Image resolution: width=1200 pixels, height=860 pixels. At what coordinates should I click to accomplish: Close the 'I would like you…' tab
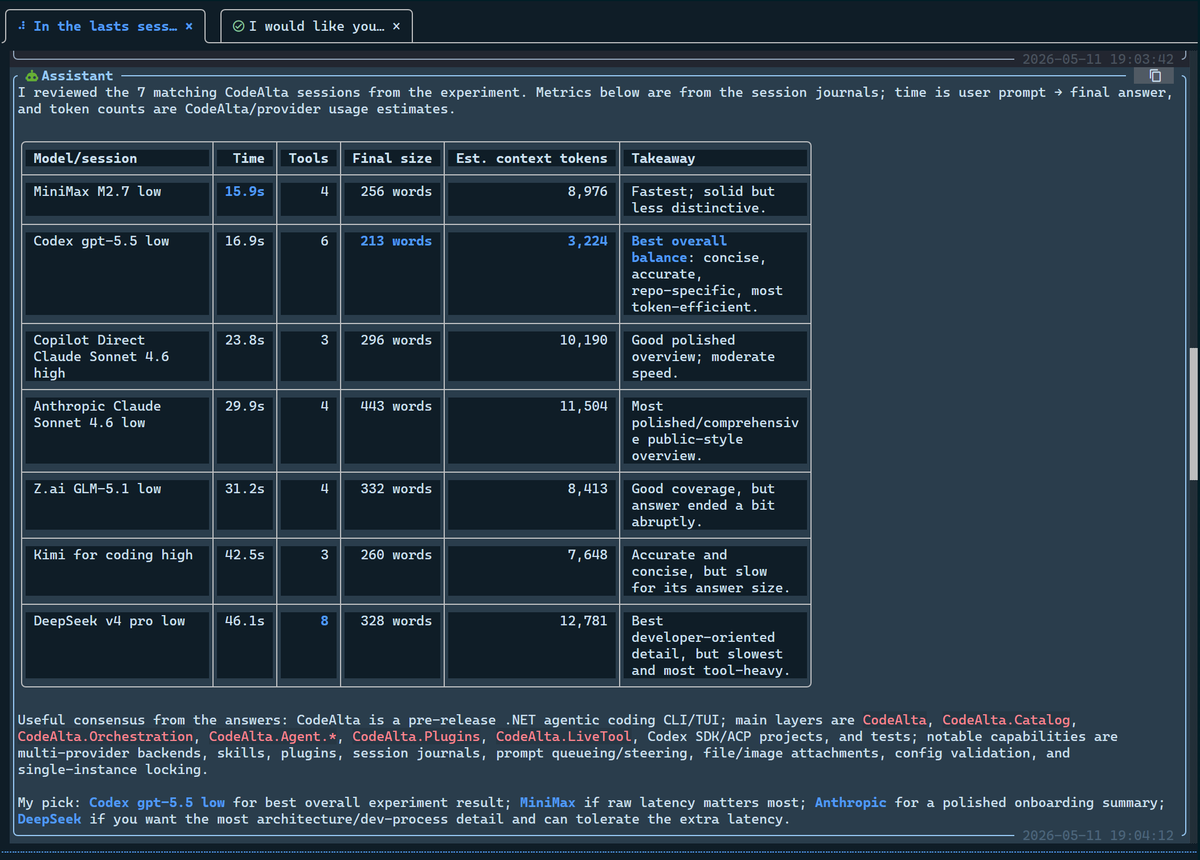coord(396,26)
